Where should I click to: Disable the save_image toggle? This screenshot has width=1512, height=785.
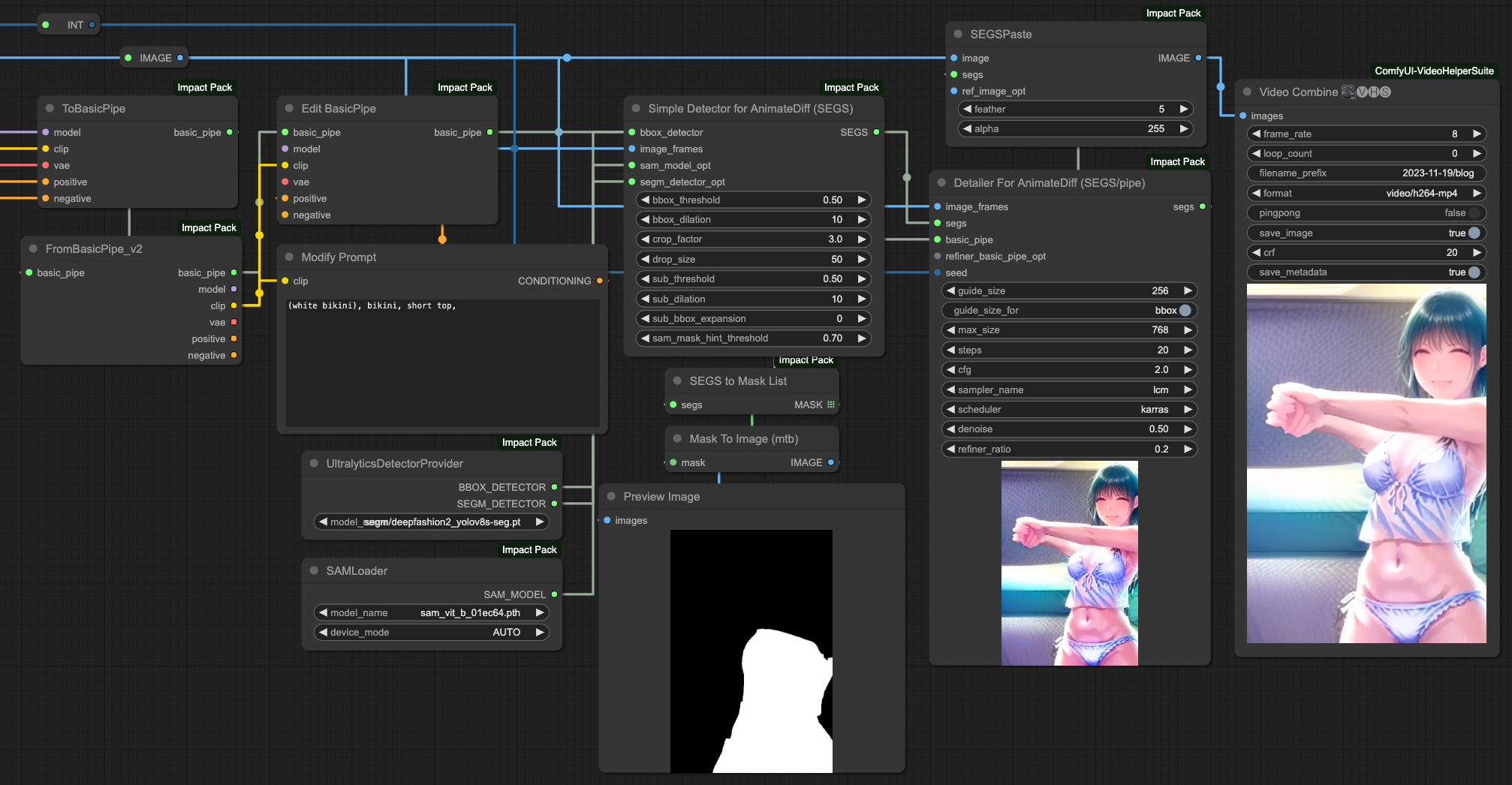(1366, 233)
